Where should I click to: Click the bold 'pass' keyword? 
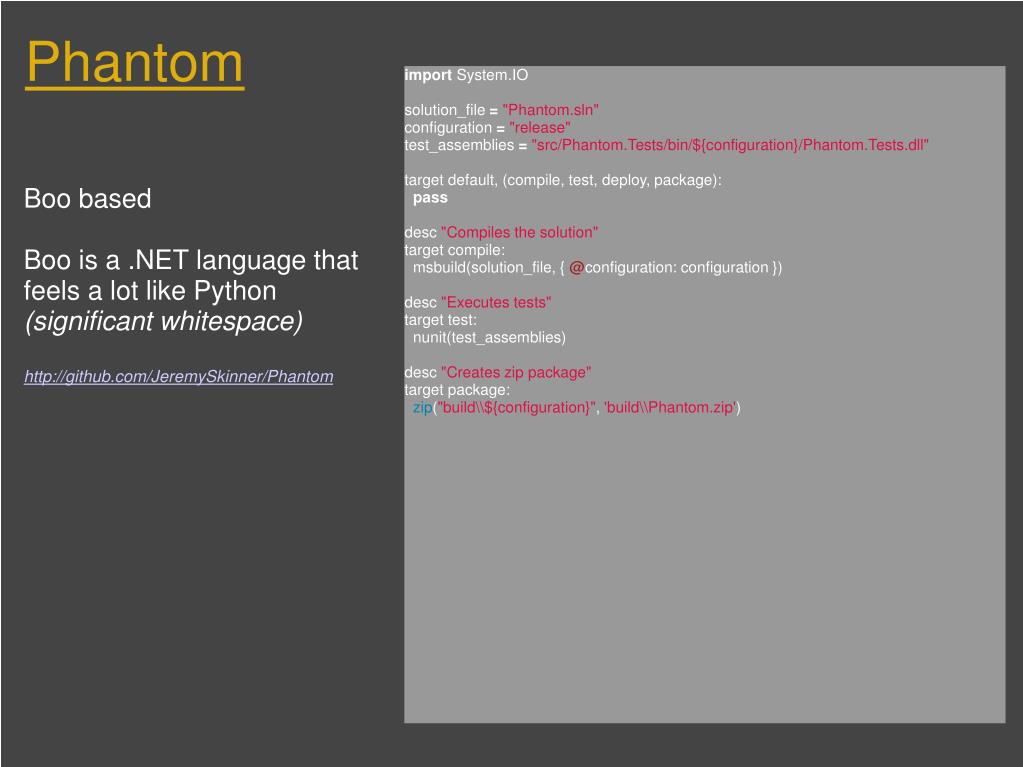pyautogui.click(x=430, y=198)
